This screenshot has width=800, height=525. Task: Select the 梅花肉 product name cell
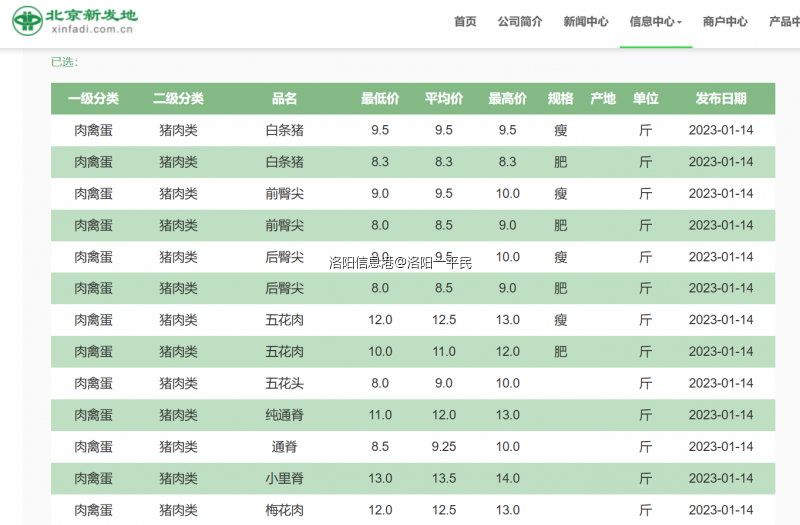click(x=284, y=510)
